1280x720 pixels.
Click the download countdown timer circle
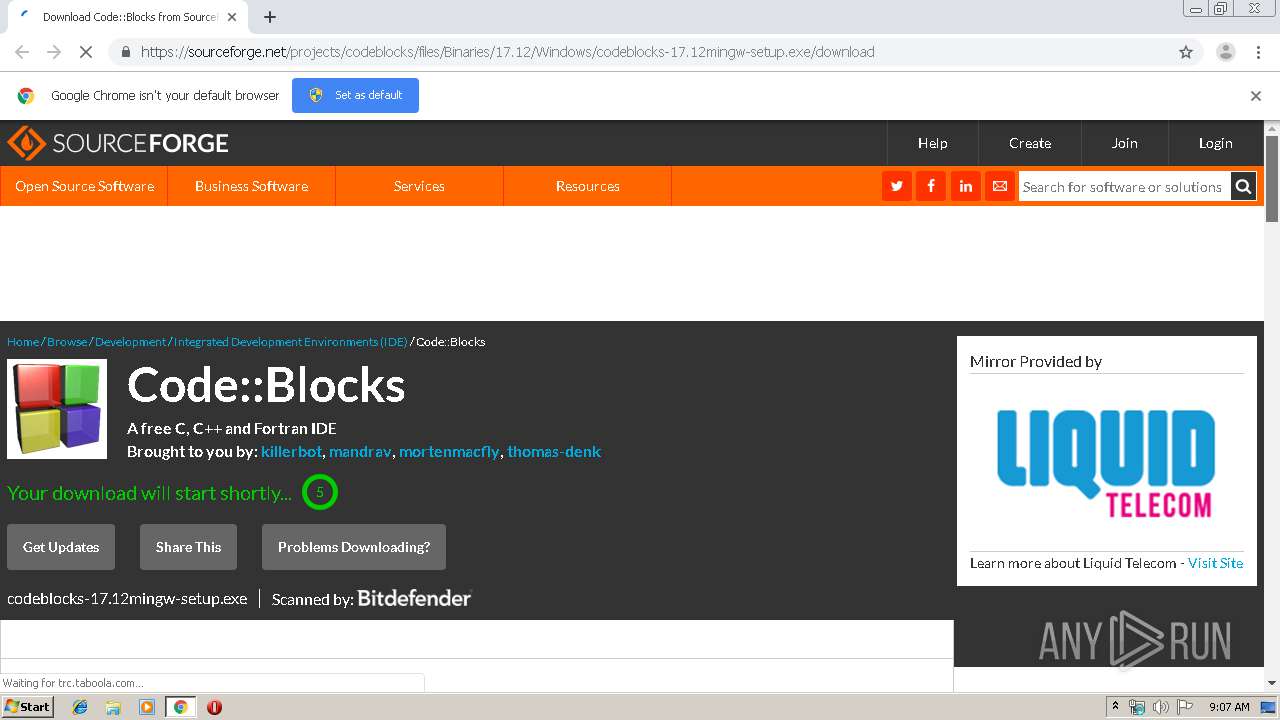pos(320,492)
